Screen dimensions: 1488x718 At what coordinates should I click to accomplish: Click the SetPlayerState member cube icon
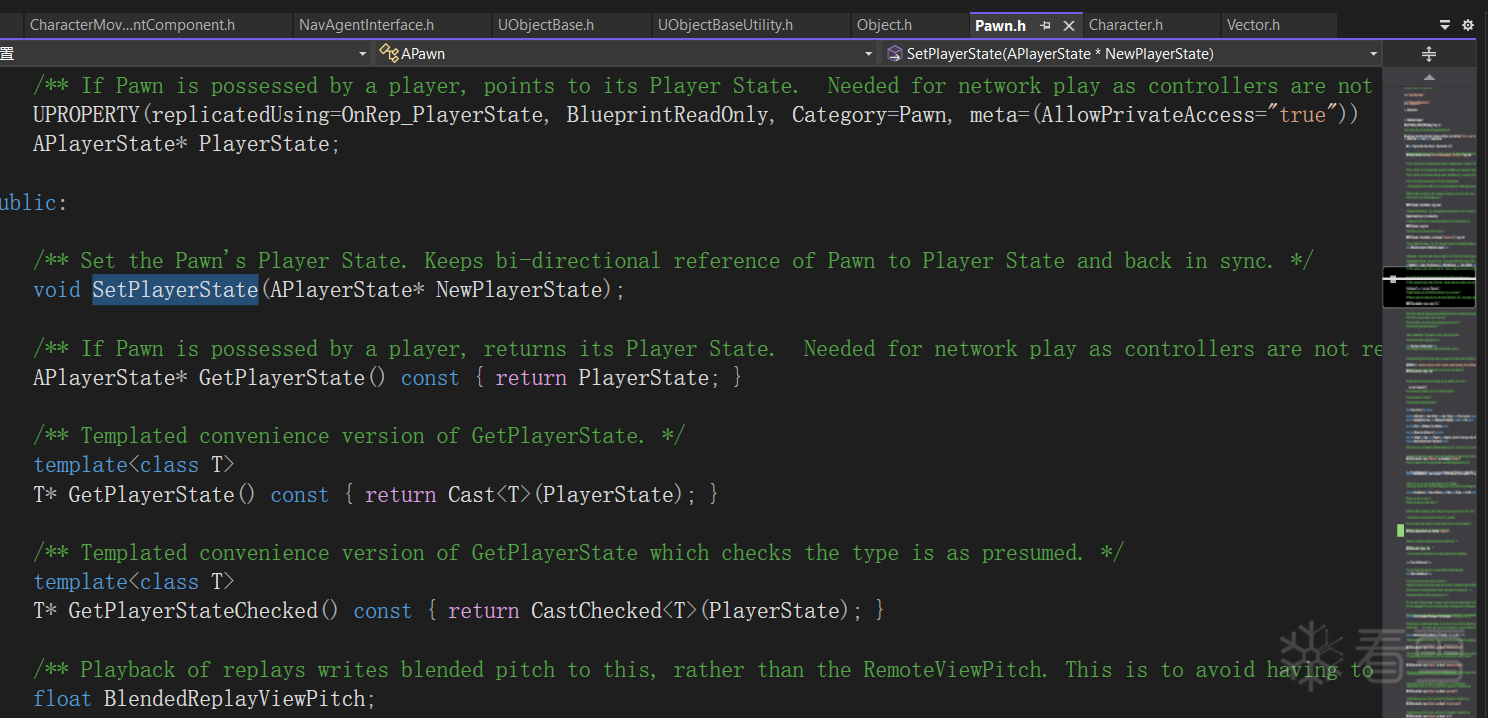pos(894,54)
